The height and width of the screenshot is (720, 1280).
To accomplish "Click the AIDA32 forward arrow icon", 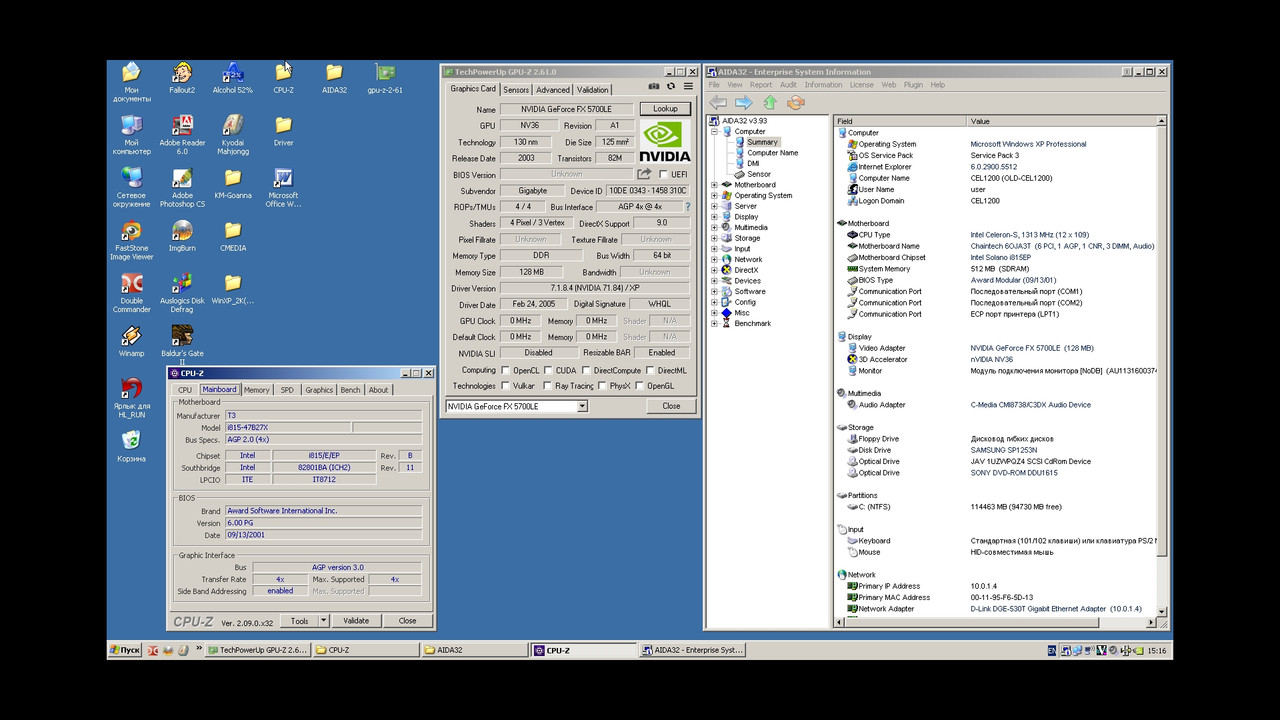I will click(743, 102).
